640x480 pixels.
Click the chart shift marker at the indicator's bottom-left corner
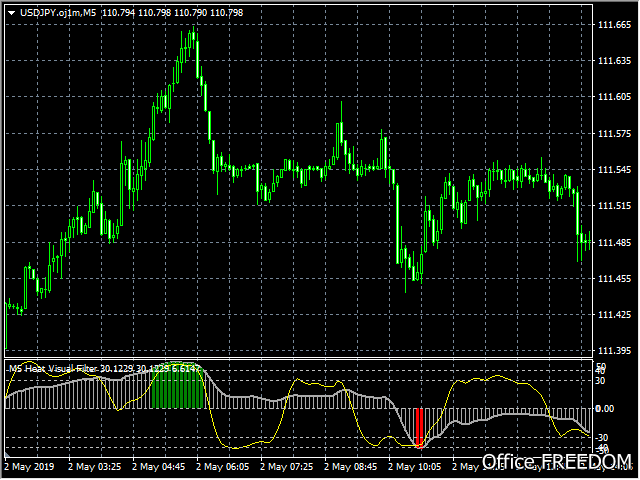coord(7,454)
